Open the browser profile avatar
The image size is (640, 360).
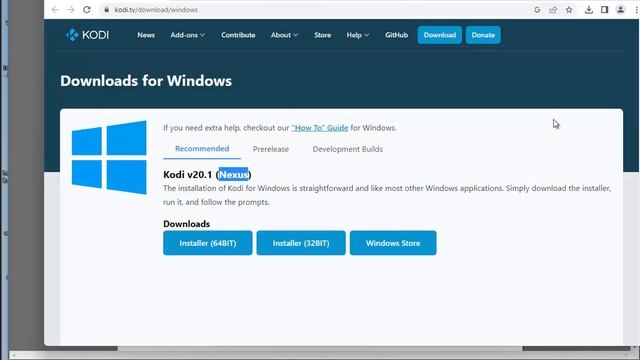tap(620, 10)
